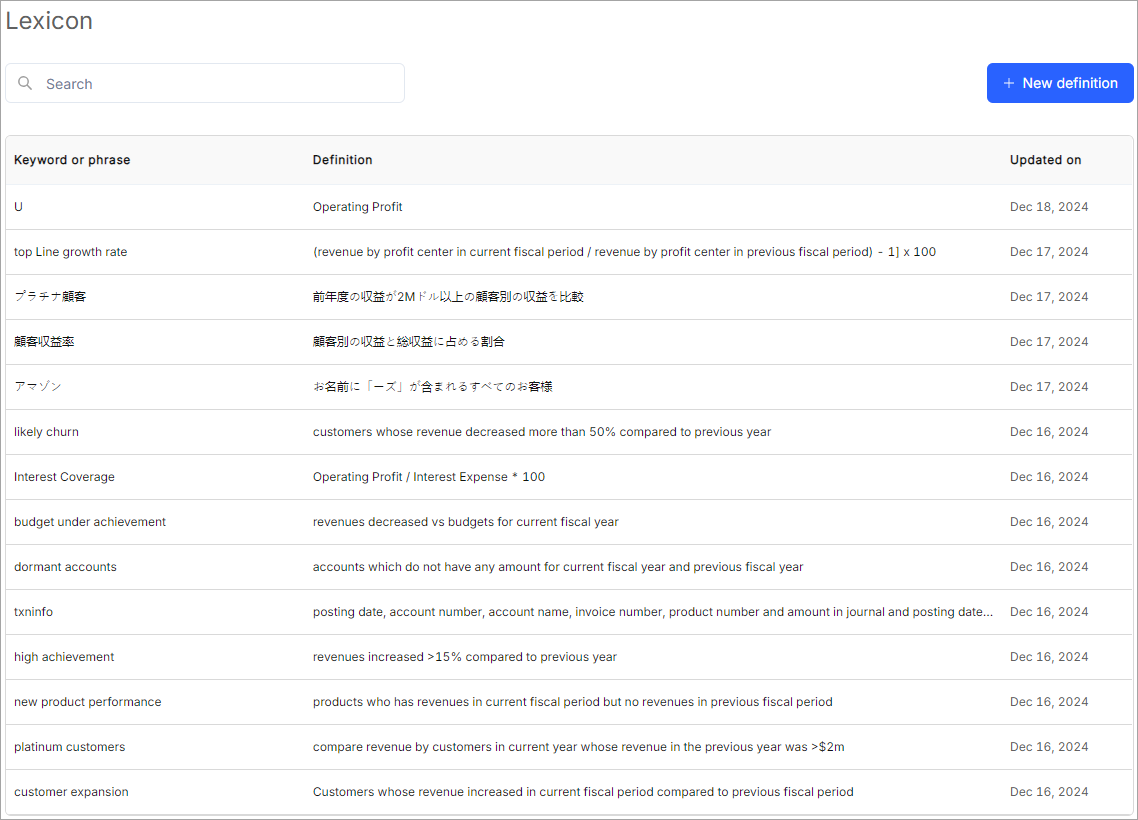
Task: Click the New definition button
Action: [x=1060, y=83]
